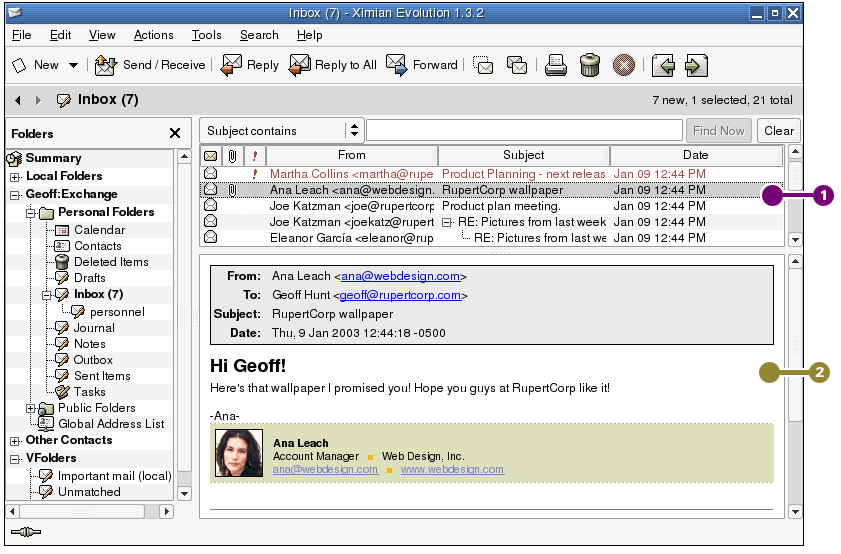This screenshot has height=554, width=841.
Task: Click the www.webdesign.com link in signature
Action: (x=452, y=469)
